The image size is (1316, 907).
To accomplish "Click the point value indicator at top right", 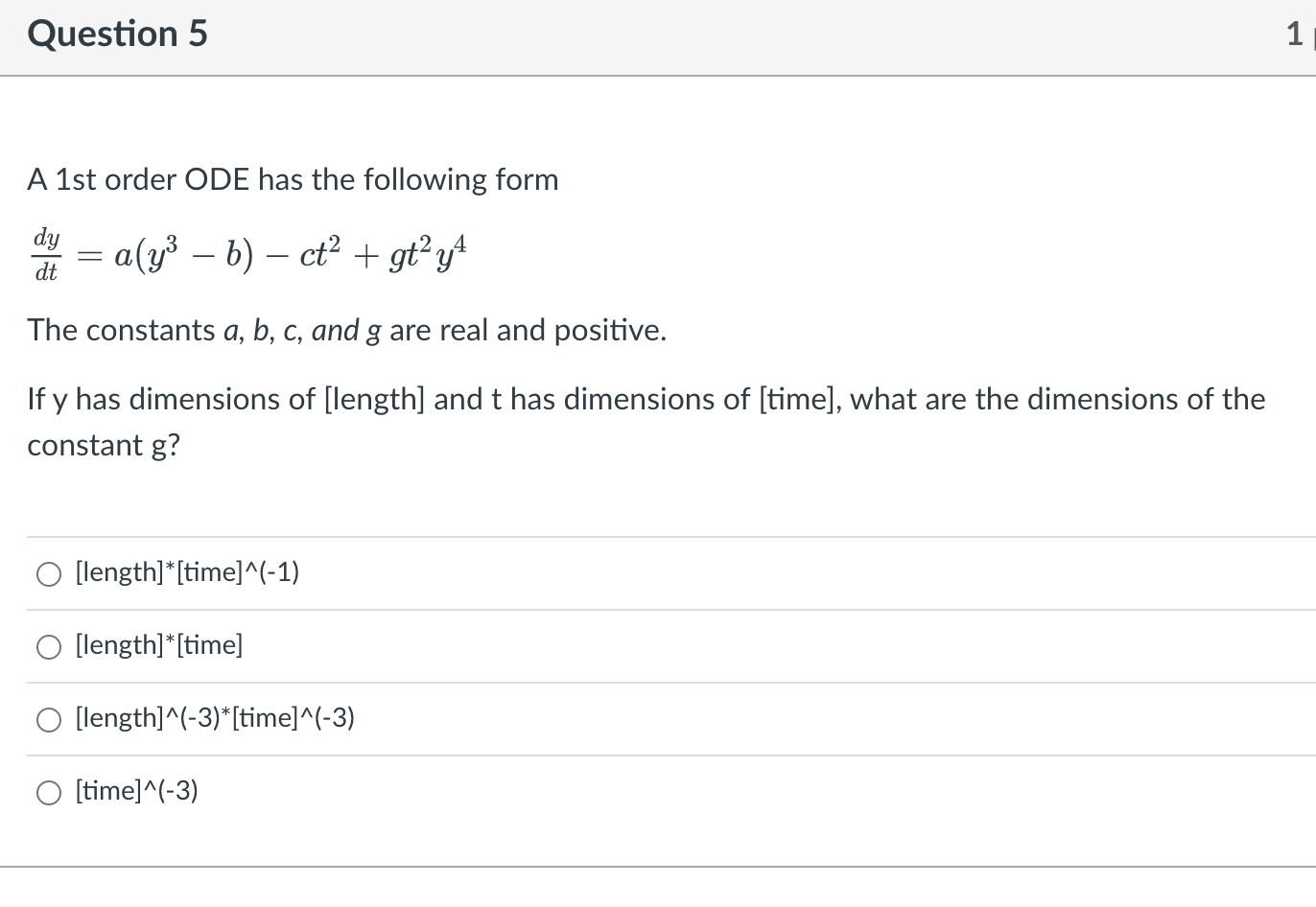I will (x=1298, y=34).
